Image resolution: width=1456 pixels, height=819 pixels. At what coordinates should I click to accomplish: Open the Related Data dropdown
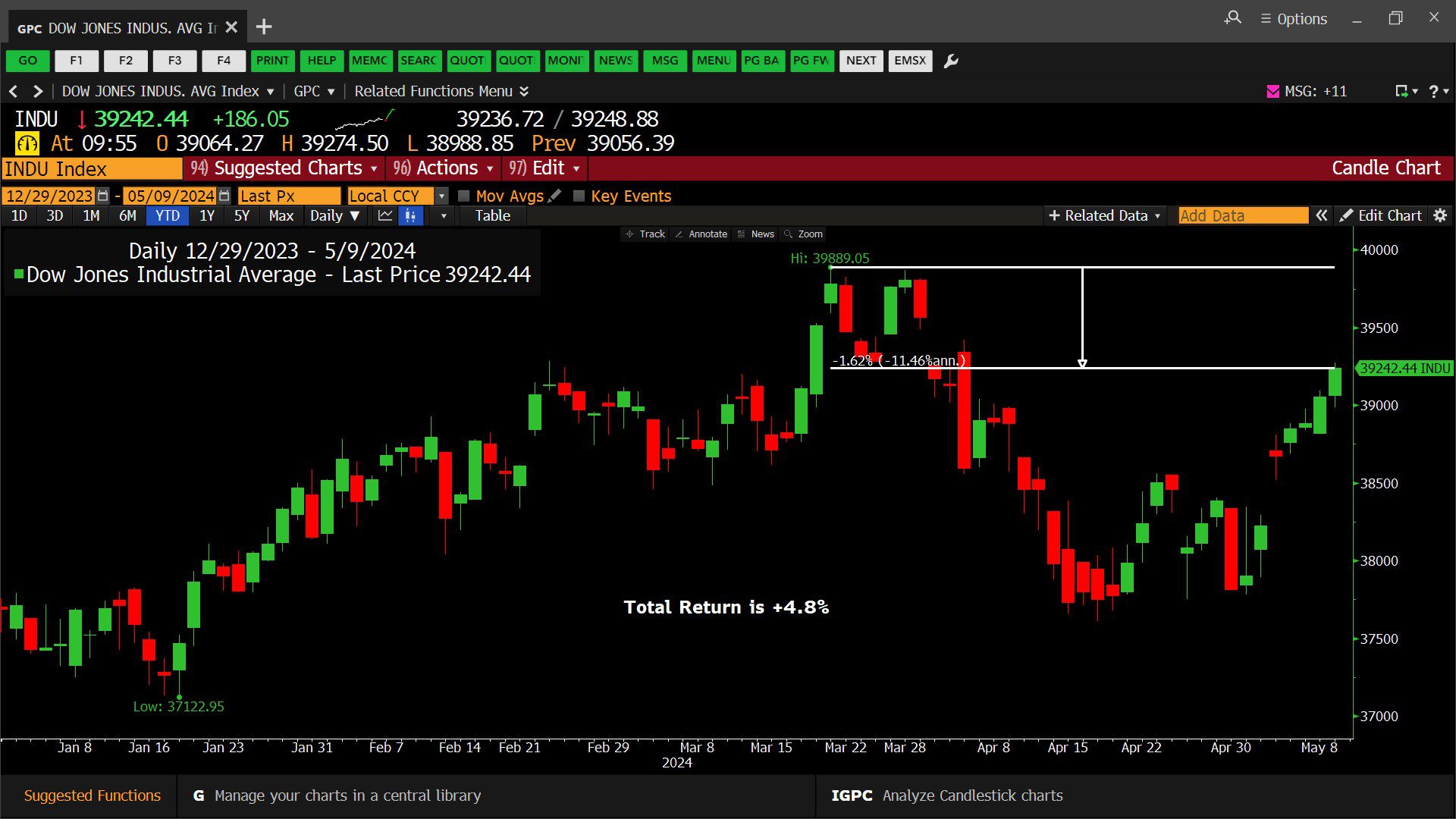(1104, 215)
